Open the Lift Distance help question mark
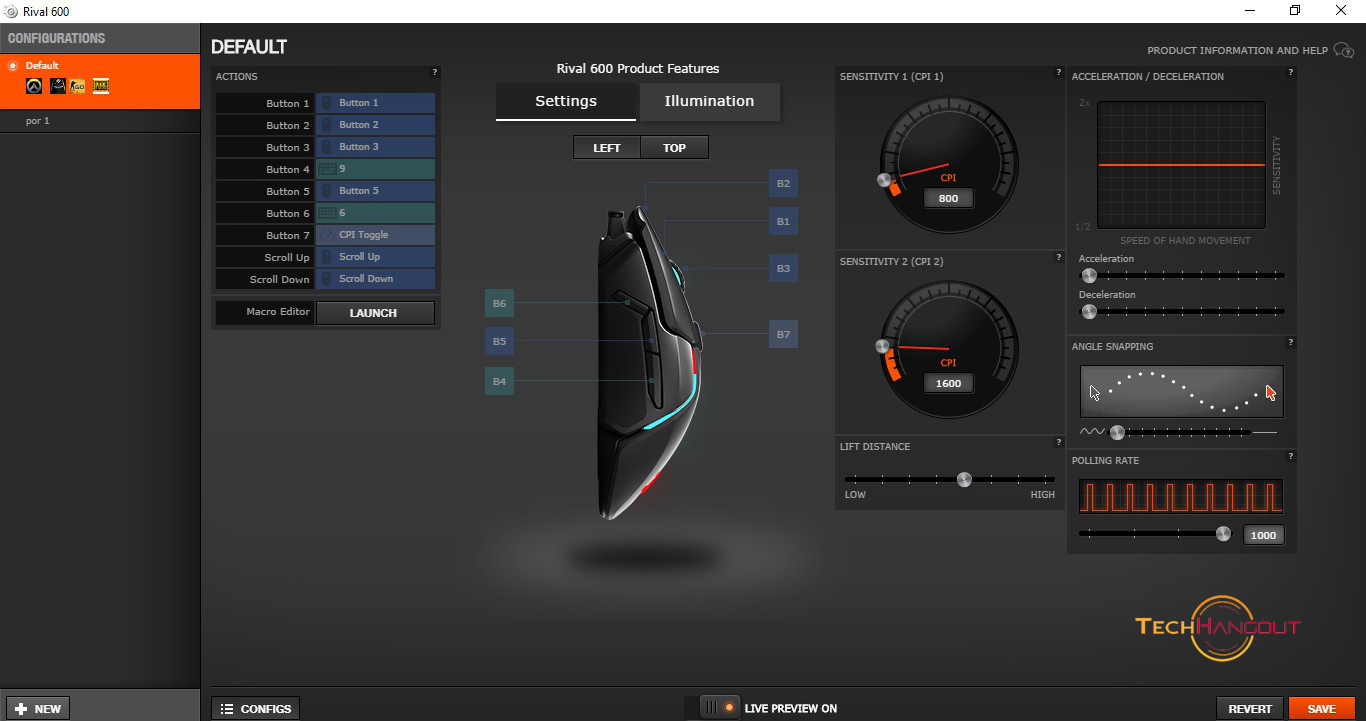Screen dimensions: 1366x721 (x=1059, y=442)
